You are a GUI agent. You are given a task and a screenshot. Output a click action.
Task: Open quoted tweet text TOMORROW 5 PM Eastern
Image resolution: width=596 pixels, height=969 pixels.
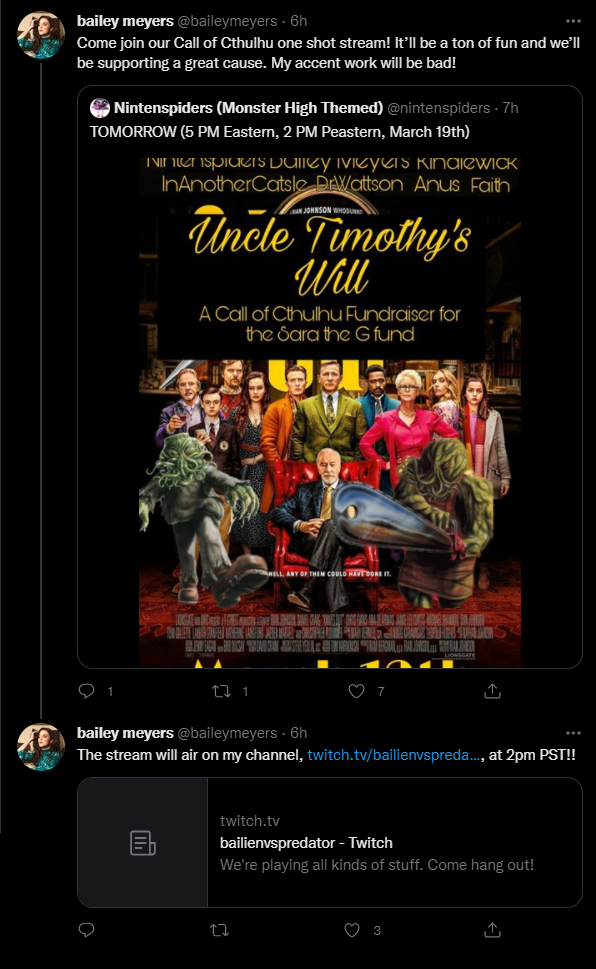coord(279,132)
